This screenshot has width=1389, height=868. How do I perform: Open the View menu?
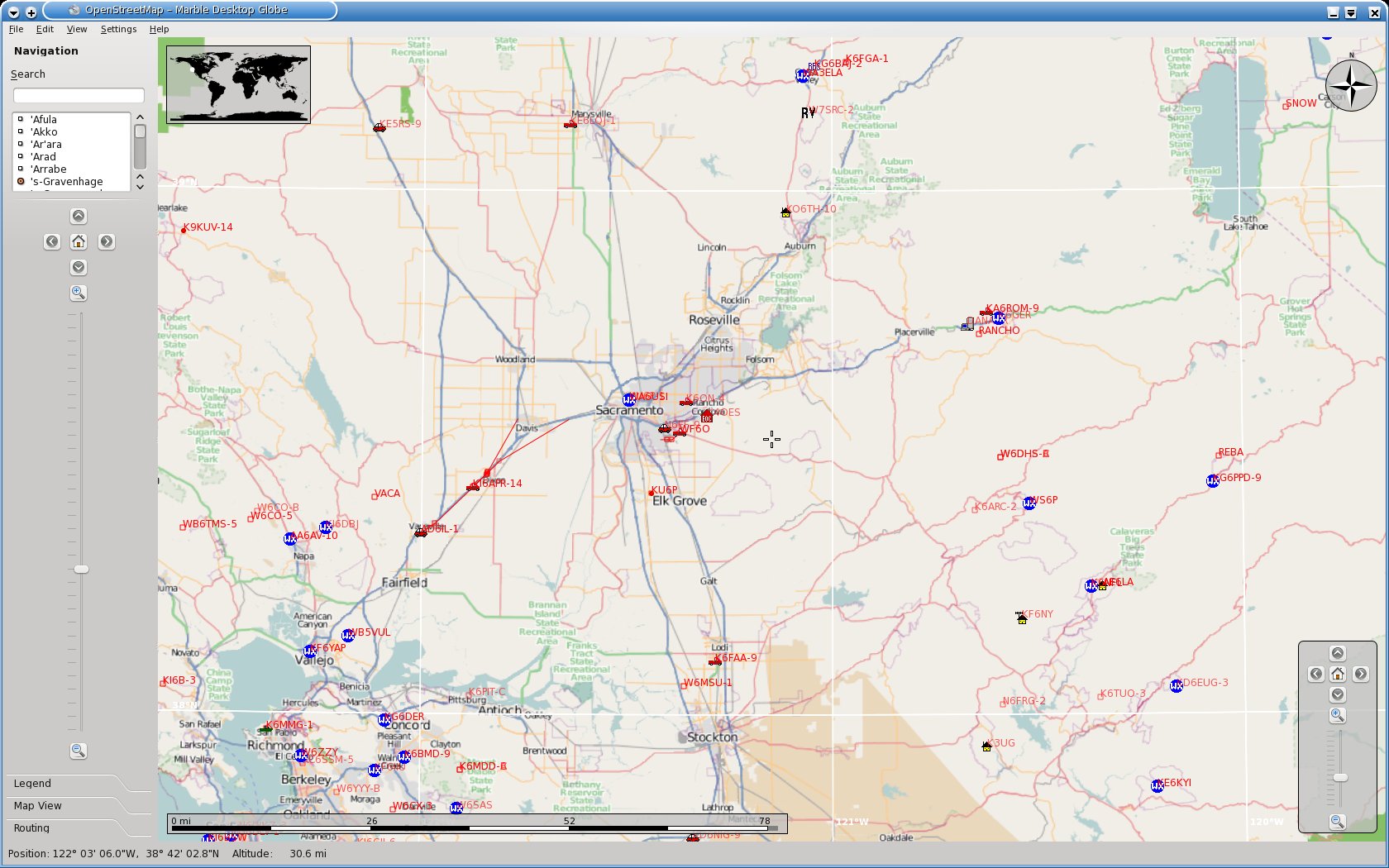point(77,29)
